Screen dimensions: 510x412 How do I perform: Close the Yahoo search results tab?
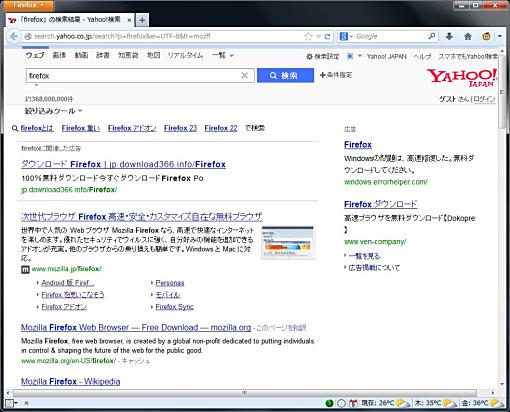click(x=129, y=20)
